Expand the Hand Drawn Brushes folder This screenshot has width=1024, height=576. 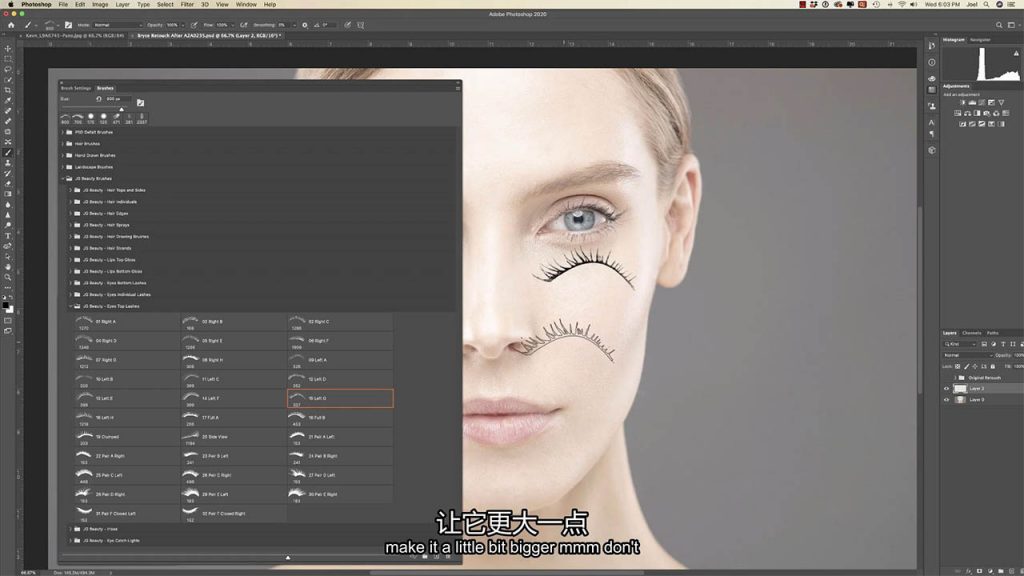pos(63,155)
